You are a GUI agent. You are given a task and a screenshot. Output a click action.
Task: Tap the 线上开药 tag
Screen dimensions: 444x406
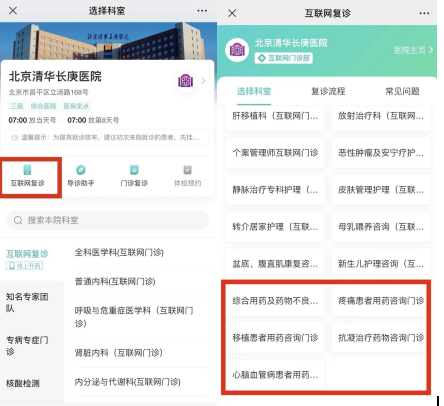click(25, 266)
